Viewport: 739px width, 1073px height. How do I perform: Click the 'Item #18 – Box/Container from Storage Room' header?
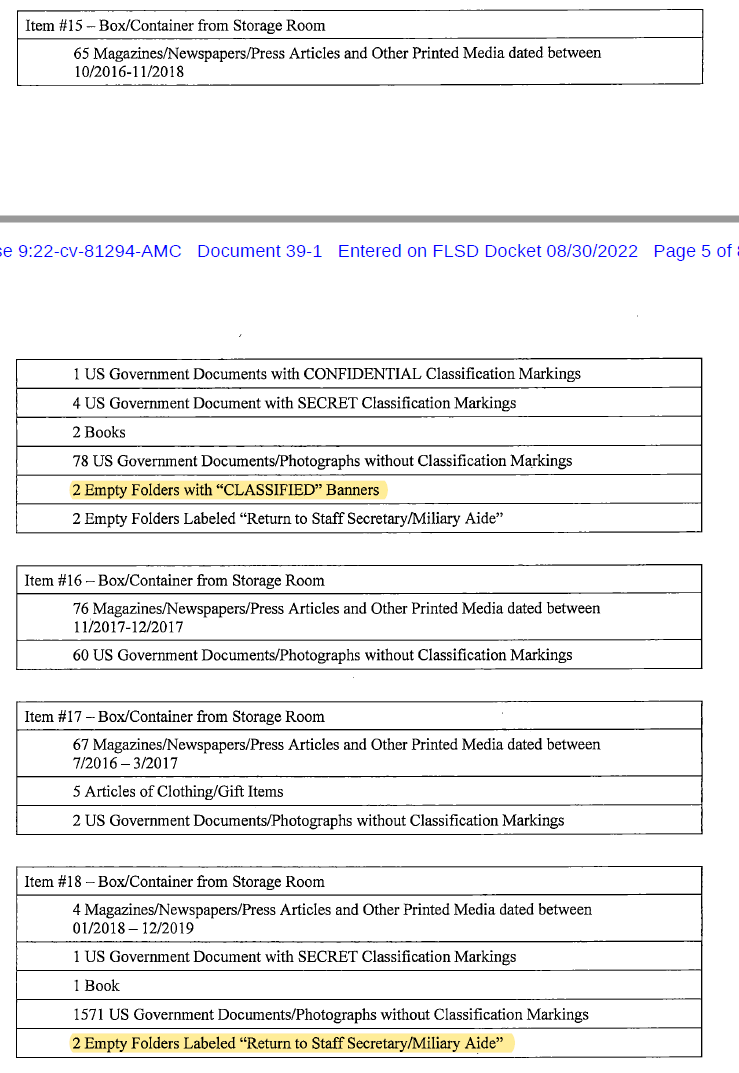coord(359,881)
